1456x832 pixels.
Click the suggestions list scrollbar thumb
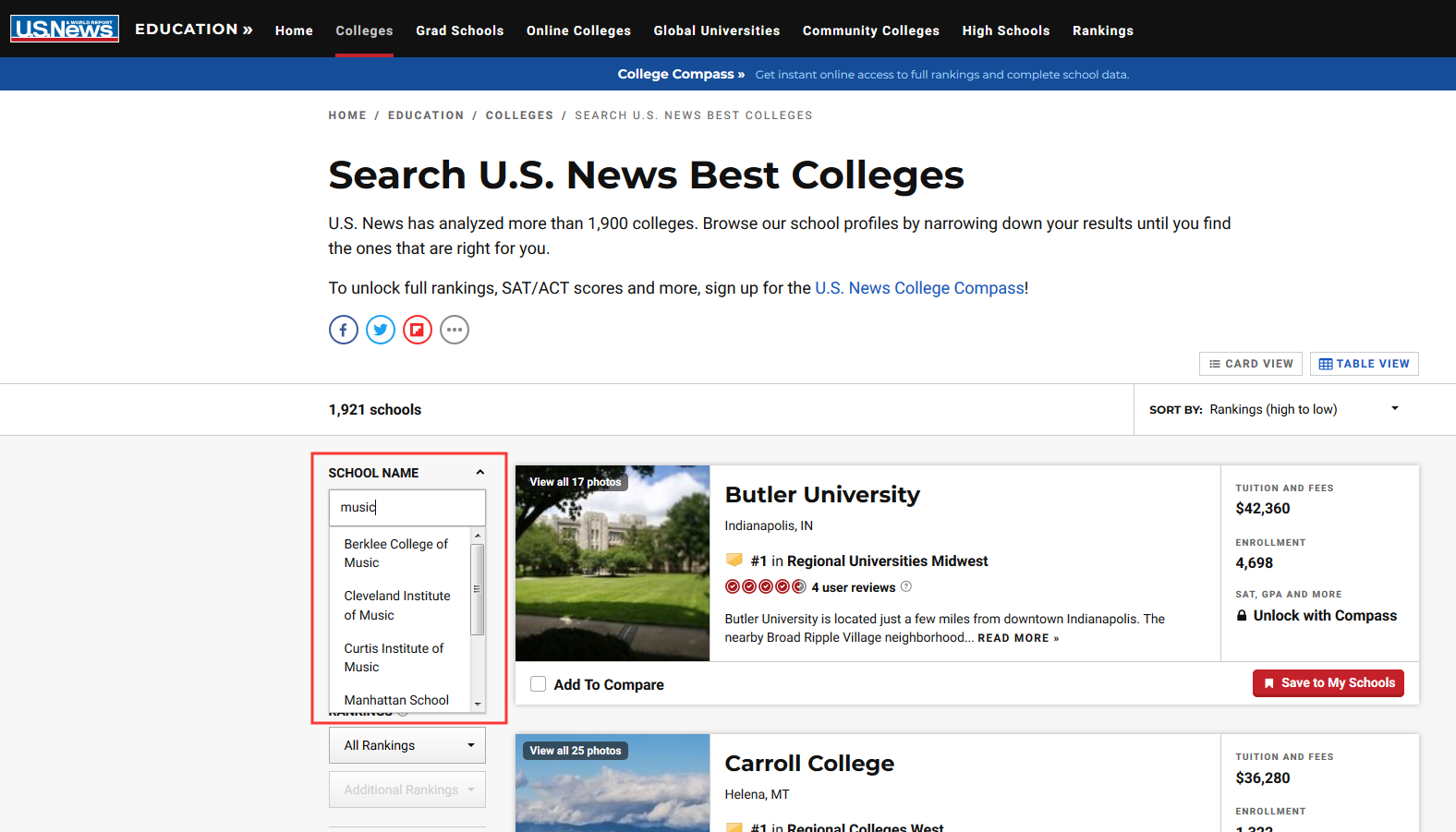click(x=478, y=589)
